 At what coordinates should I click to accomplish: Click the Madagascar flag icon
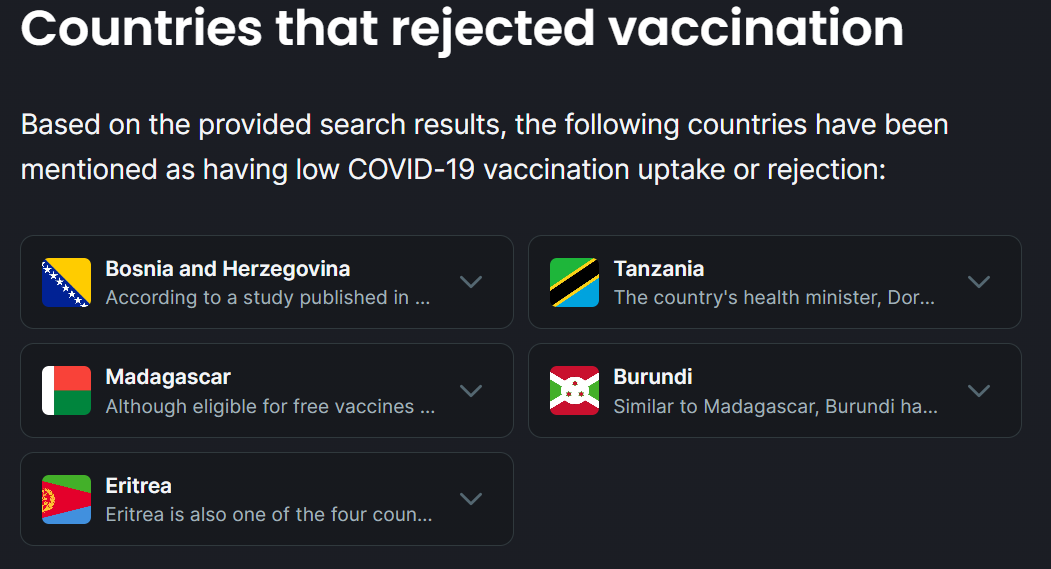pos(66,390)
